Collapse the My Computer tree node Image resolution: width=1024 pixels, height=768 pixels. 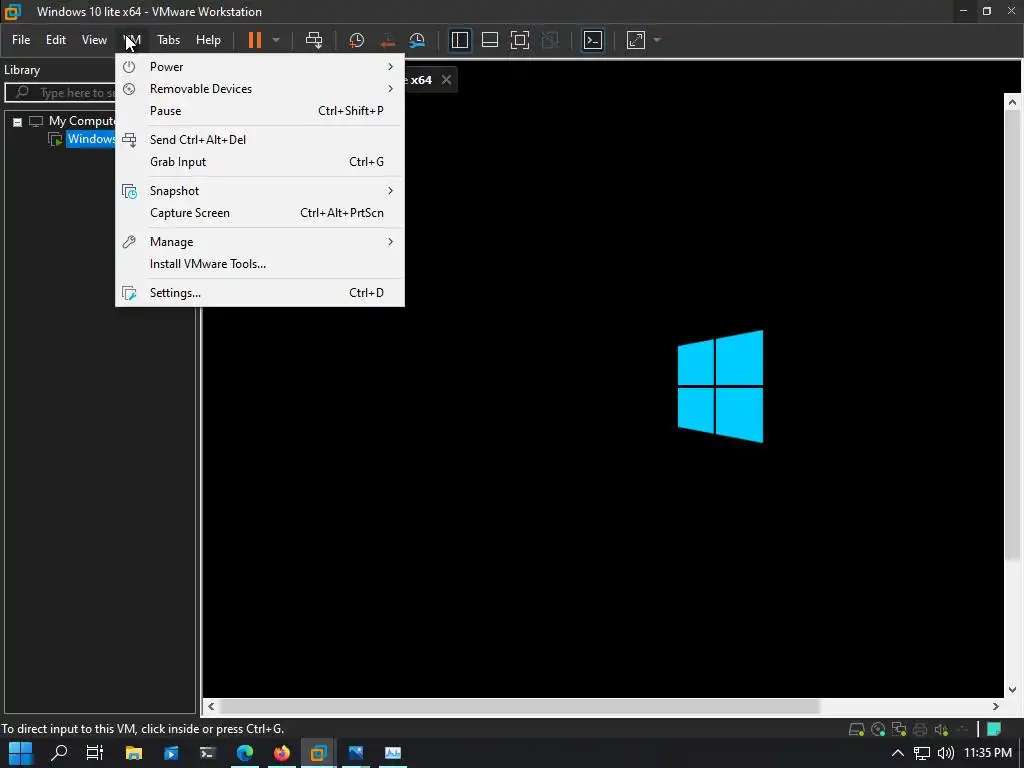point(18,121)
